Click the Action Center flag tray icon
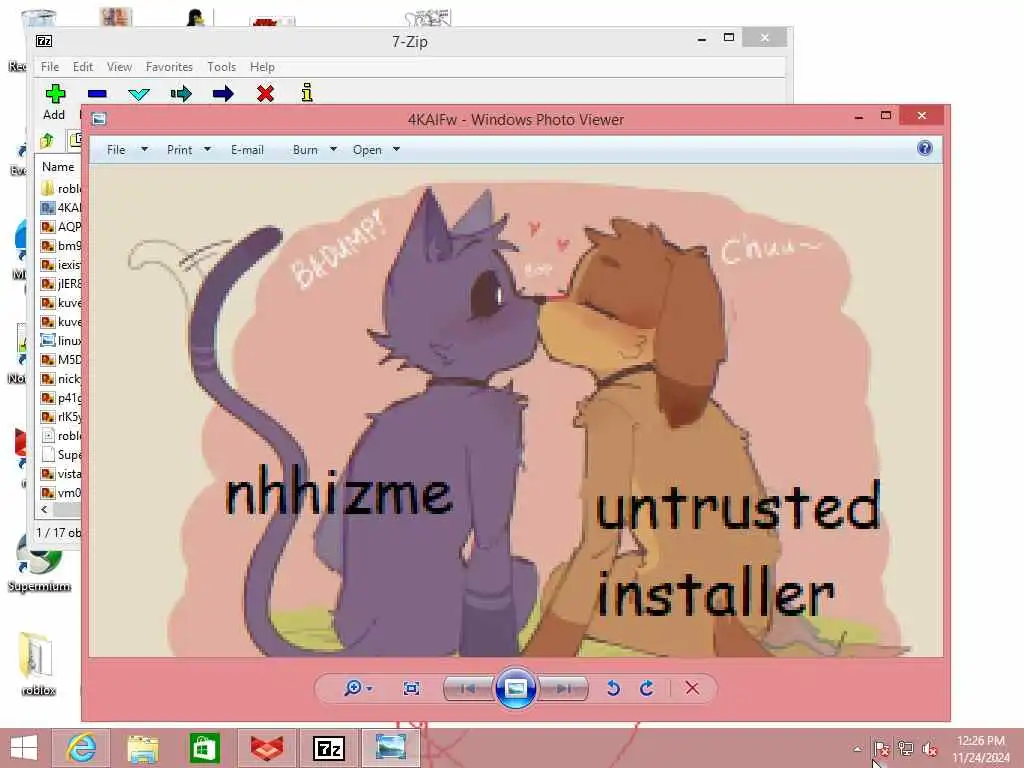 [x=881, y=749]
